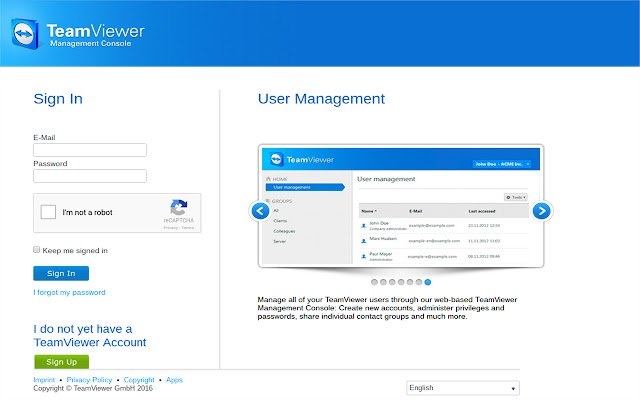Jump to the third carousel slide dot
640x400 pixels.
click(x=392, y=282)
